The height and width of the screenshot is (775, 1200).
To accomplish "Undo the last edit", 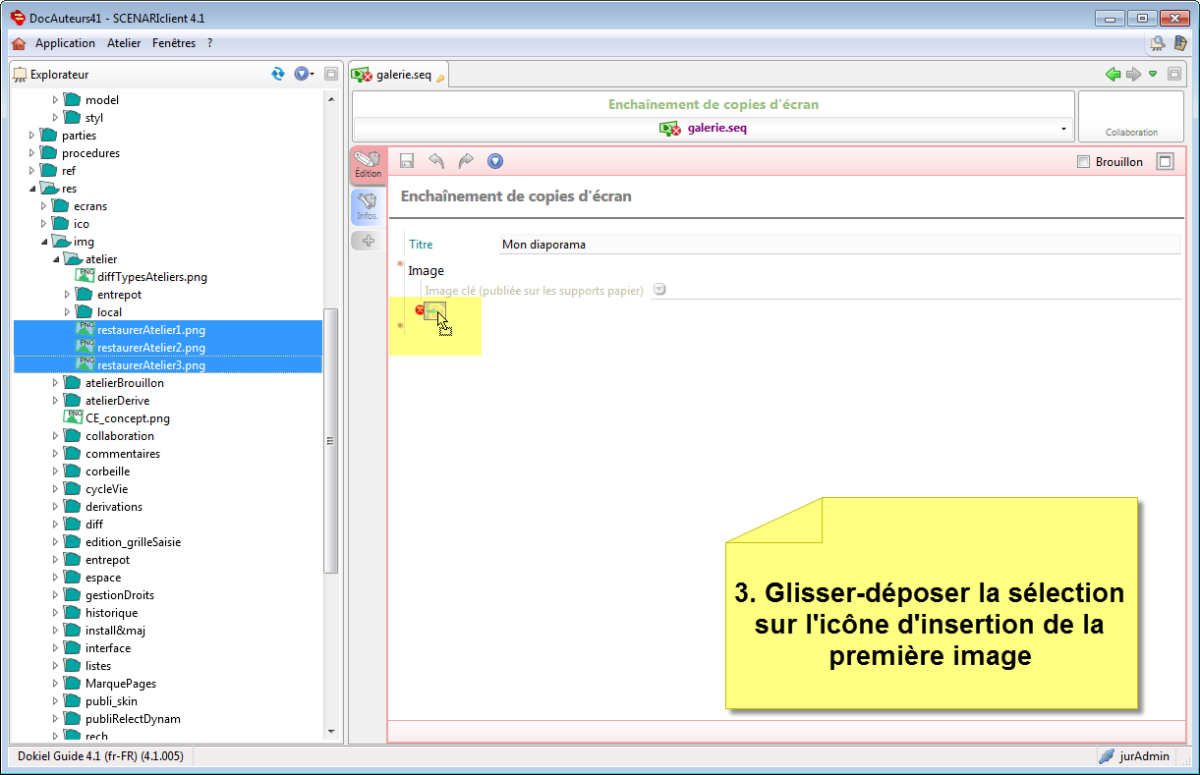I will point(436,161).
